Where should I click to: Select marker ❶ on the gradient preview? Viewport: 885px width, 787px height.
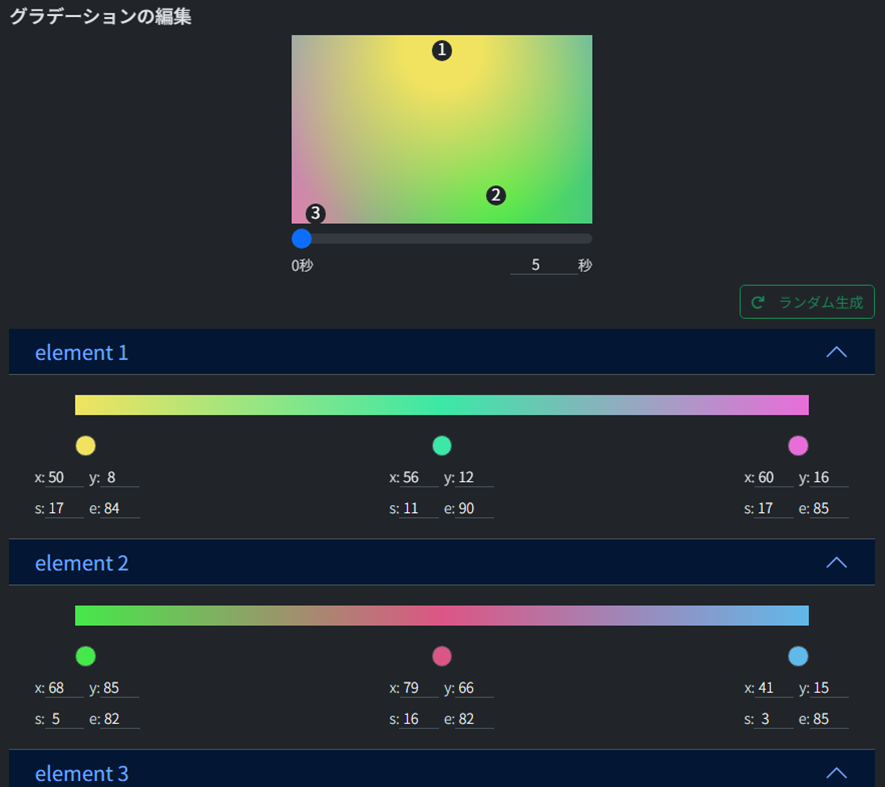pos(442,50)
